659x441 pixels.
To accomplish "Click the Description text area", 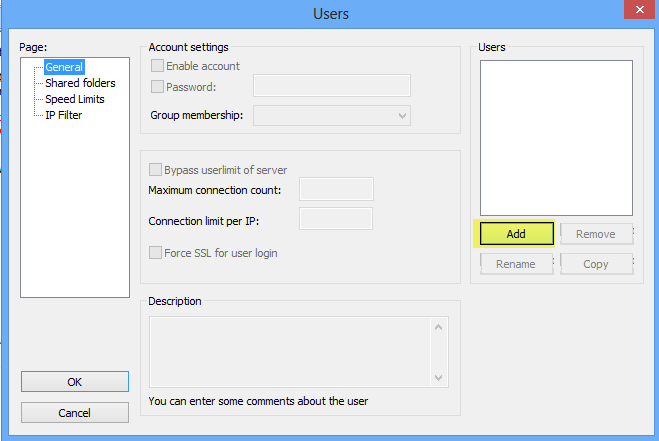I will point(290,351).
